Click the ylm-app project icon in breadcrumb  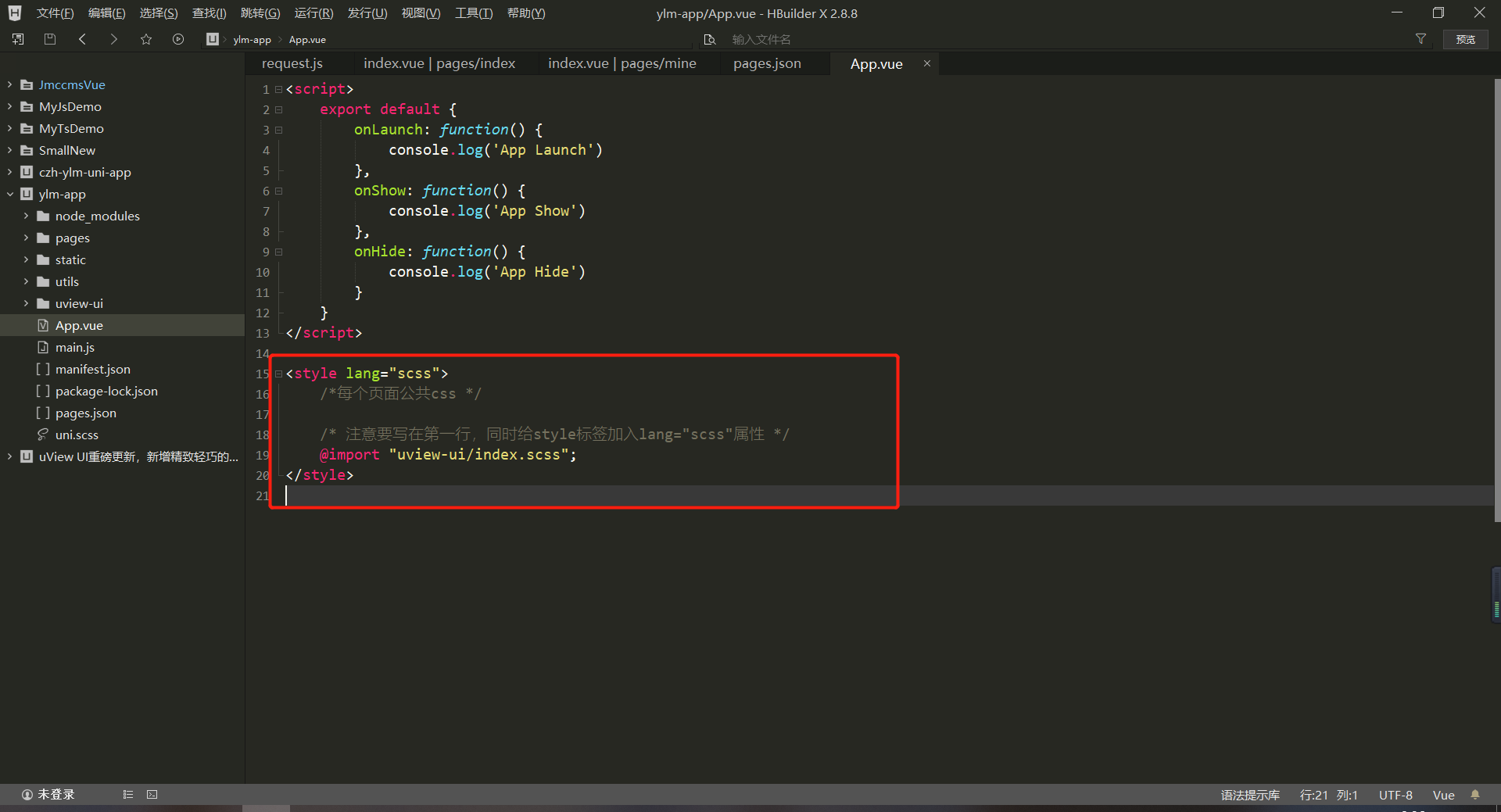212,39
